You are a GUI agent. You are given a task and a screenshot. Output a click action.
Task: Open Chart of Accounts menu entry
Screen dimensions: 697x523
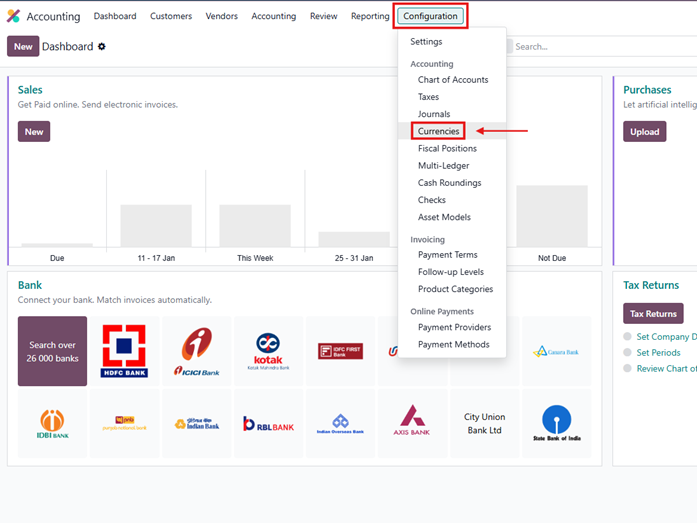pos(453,80)
